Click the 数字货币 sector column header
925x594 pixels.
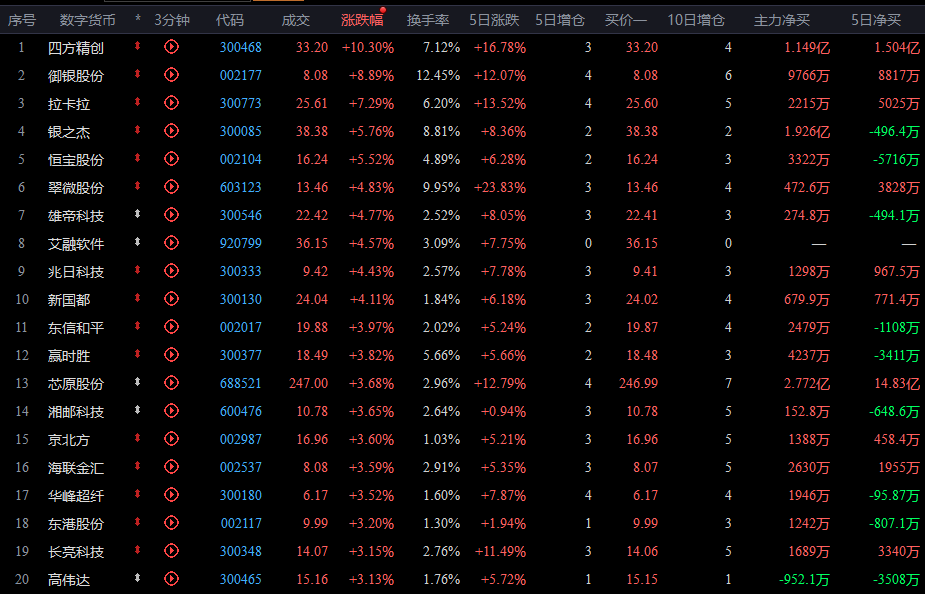87,20
